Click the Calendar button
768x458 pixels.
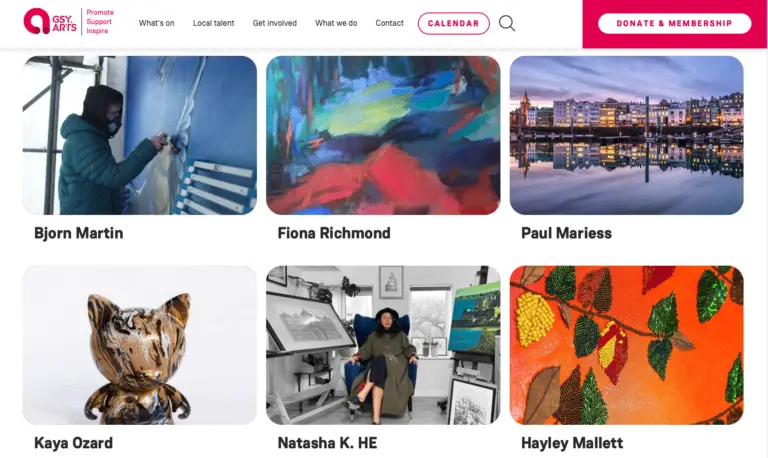click(454, 24)
